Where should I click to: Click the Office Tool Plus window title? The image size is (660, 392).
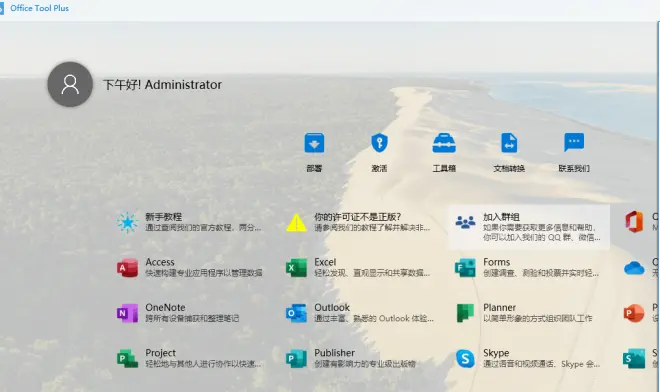39,8
